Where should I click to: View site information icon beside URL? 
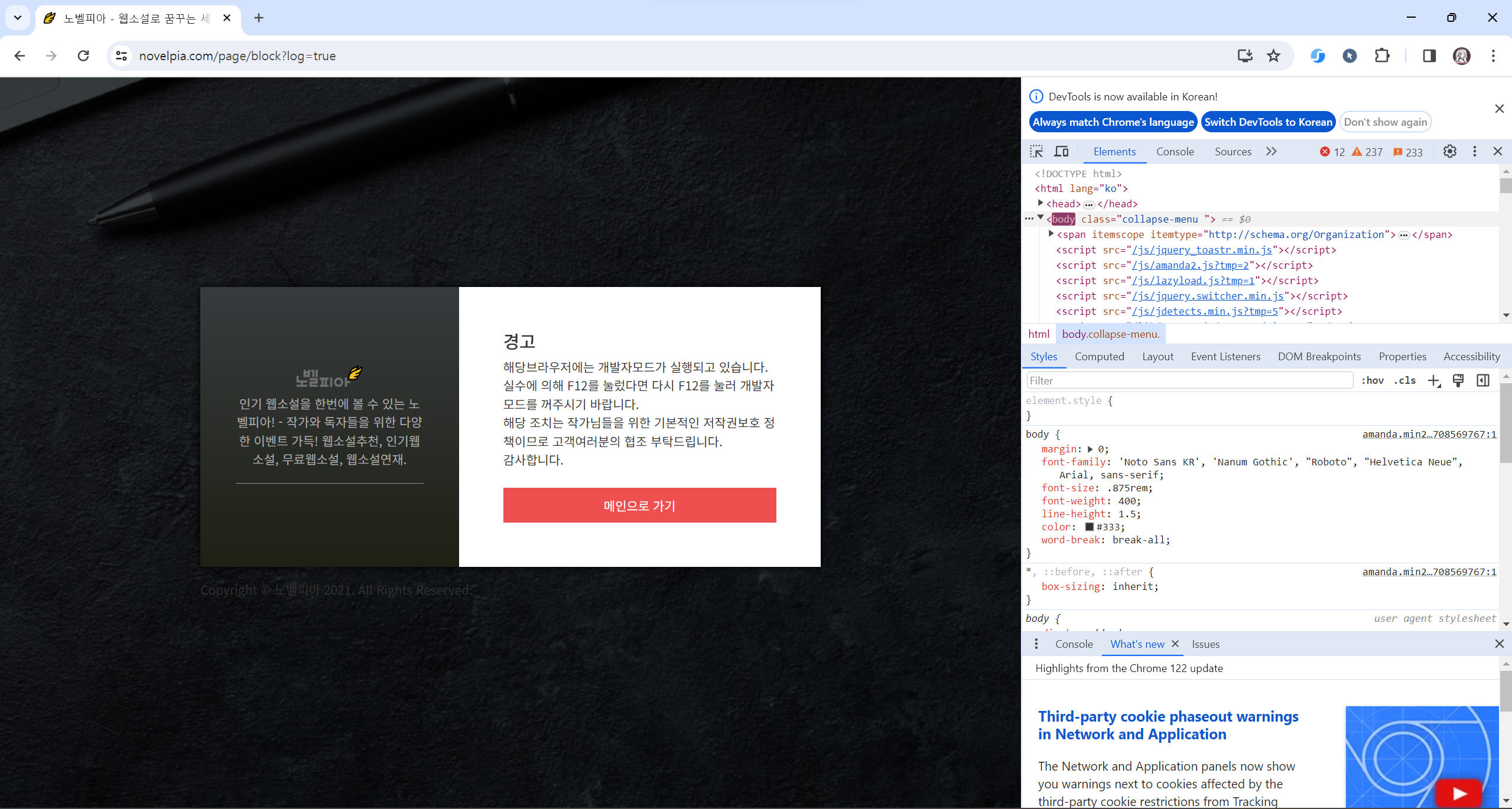pos(121,56)
